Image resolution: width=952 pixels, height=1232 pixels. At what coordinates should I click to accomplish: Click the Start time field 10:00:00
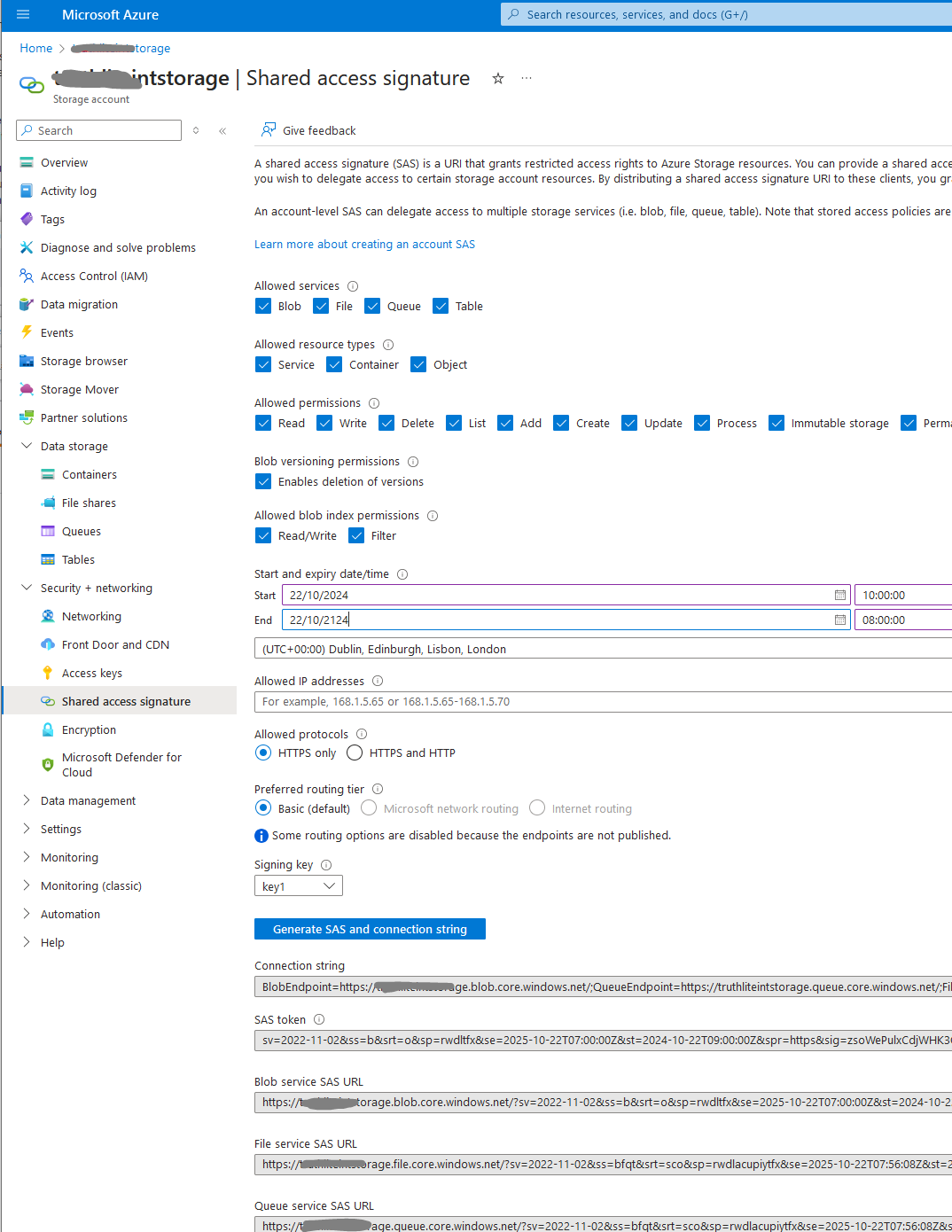(x=903, y=595)
